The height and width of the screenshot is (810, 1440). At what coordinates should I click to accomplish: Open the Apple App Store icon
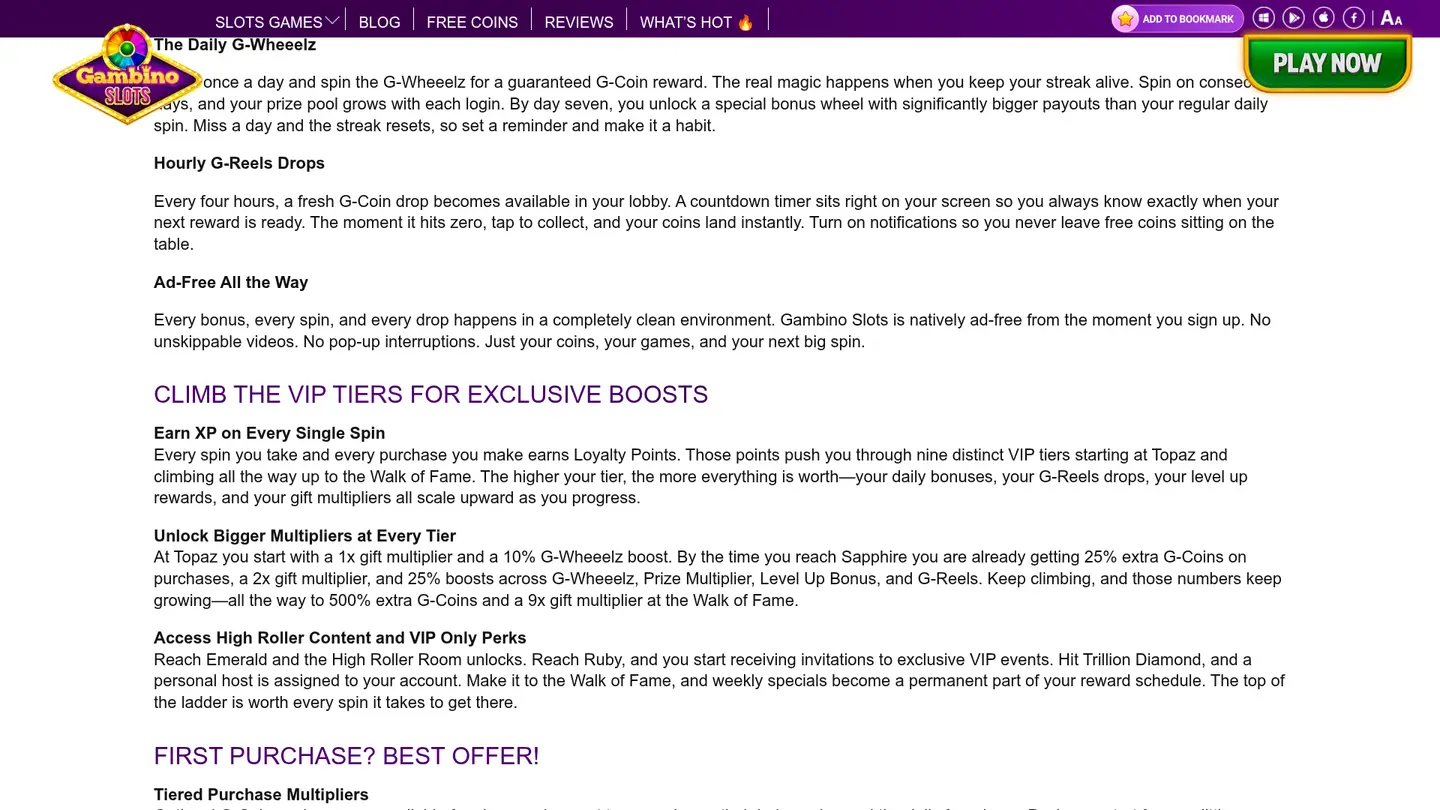[x=1324, y=18]
